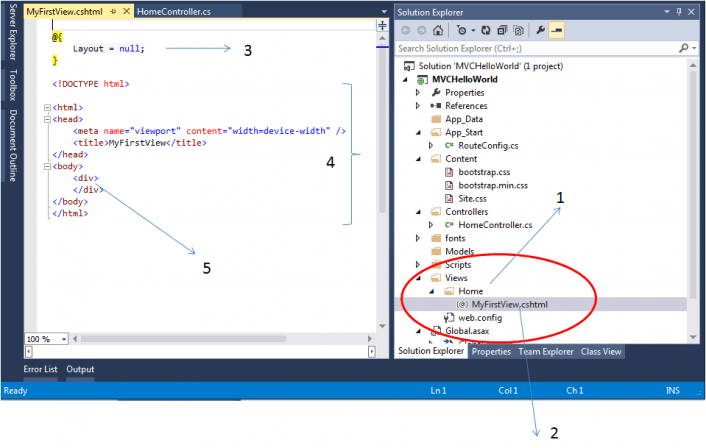Close the Solution Explorer panel
This screenshot has height=448, width=706.
[x=691, y=12]
